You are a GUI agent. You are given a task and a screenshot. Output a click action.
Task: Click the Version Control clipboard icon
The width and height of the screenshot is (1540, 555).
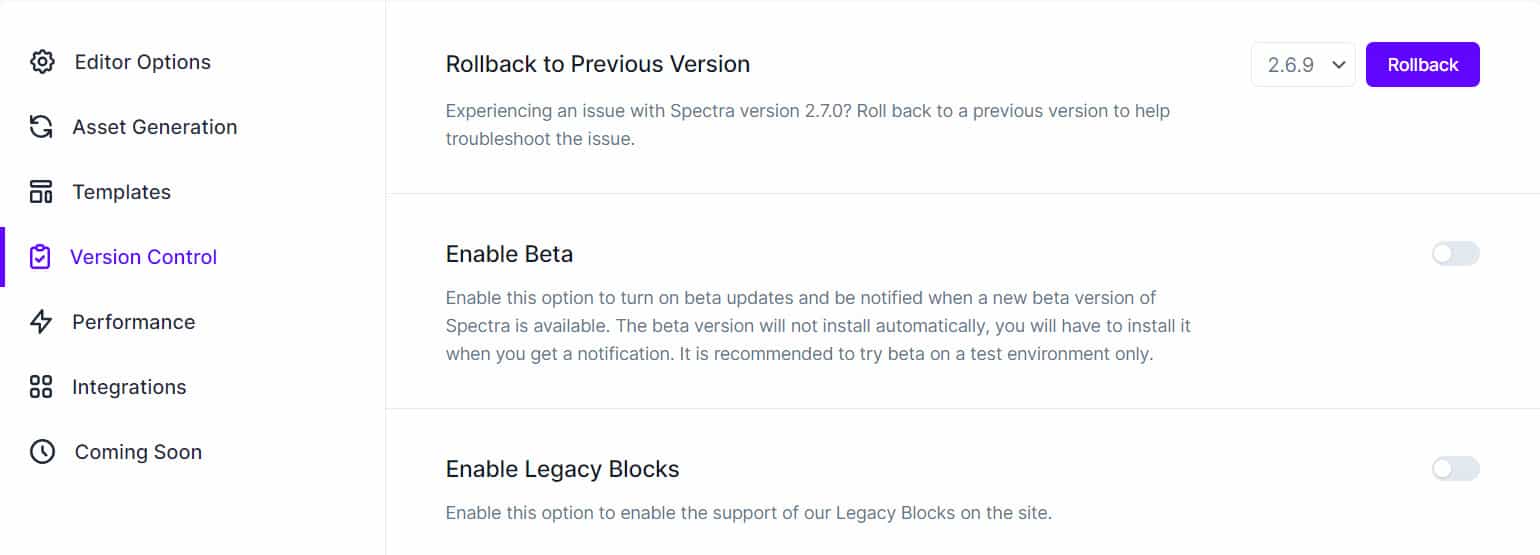click(x=40, y=257)
